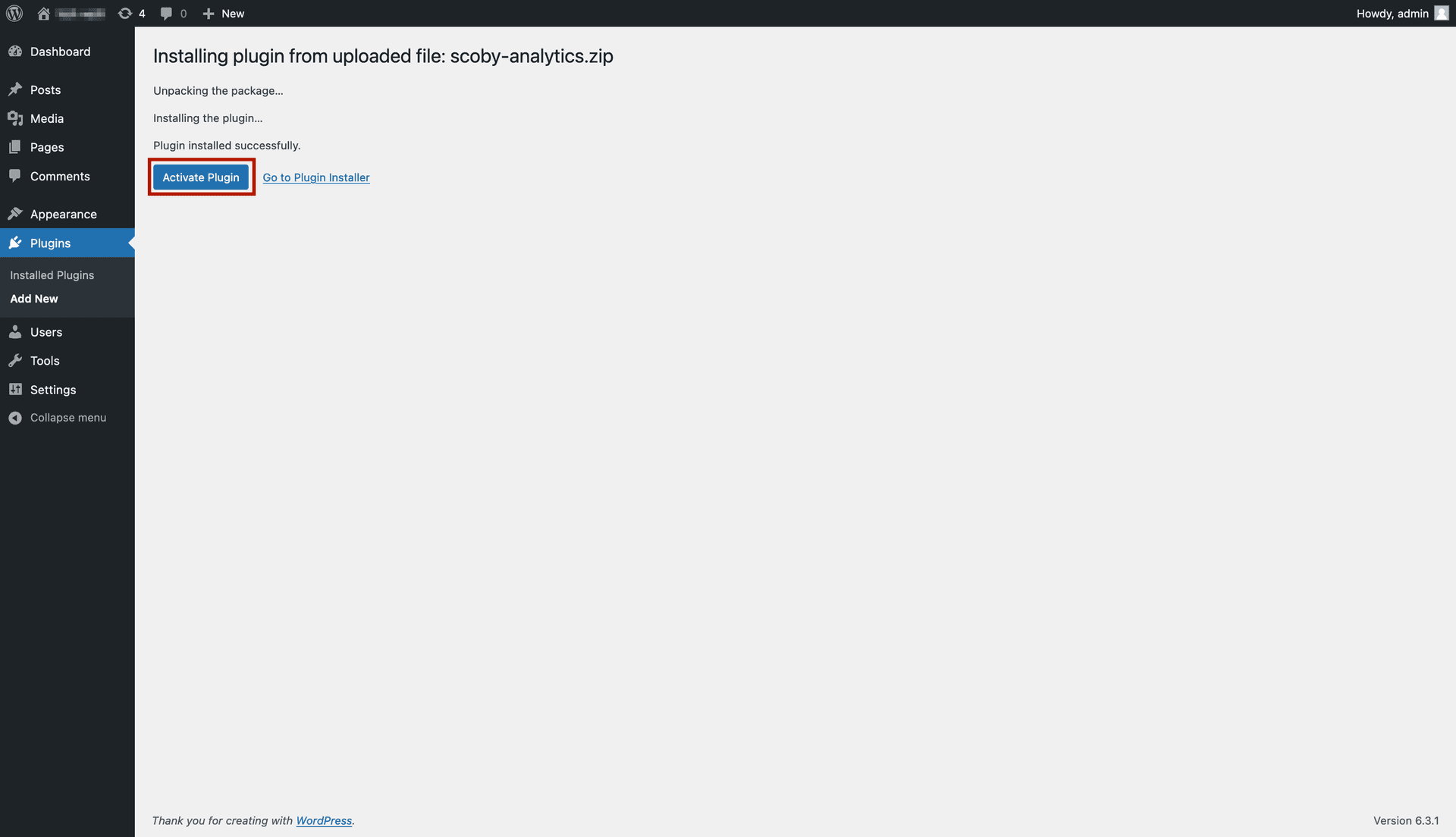Navigate to Users section
This screenshot has height=837, width=1456.
coord(45,331)
